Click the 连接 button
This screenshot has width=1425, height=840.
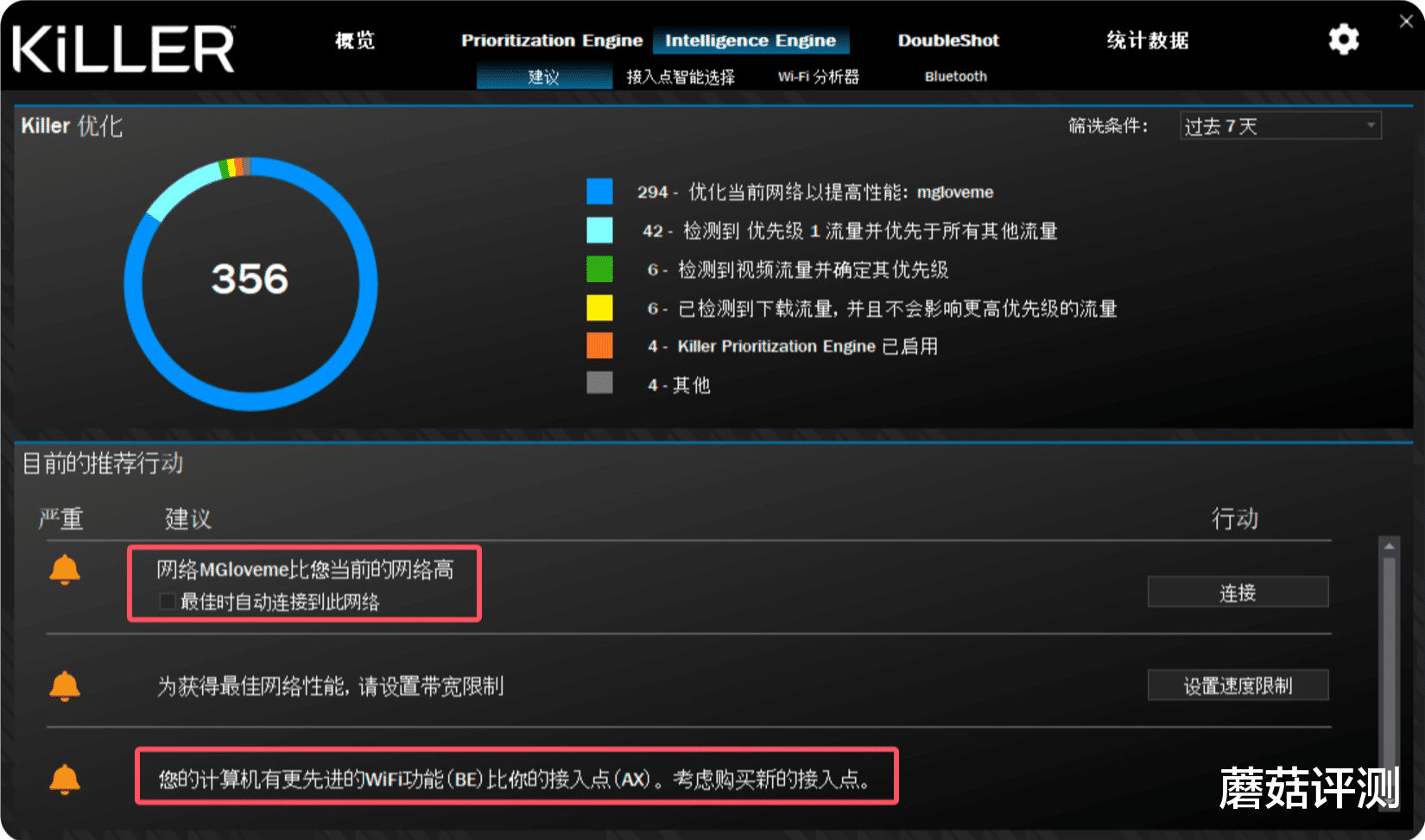tap(1238, 592)
